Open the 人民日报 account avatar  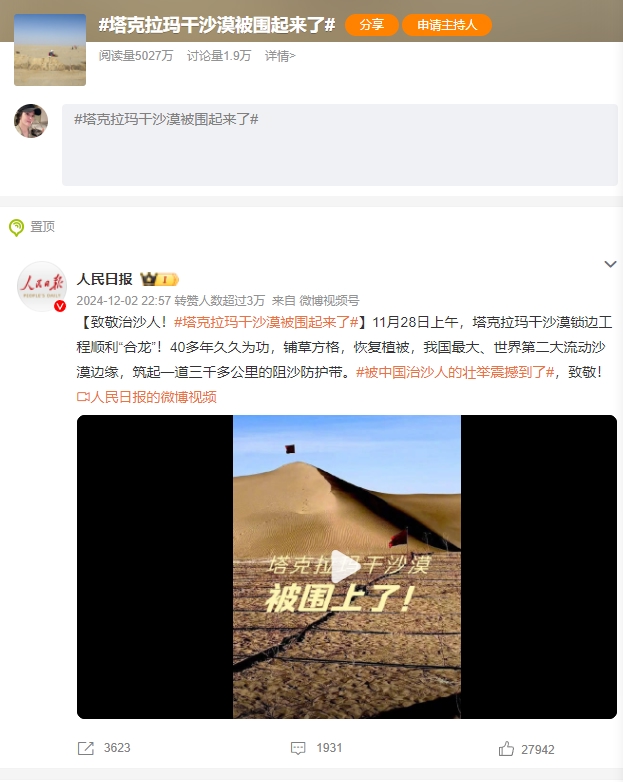pos(42,286)
